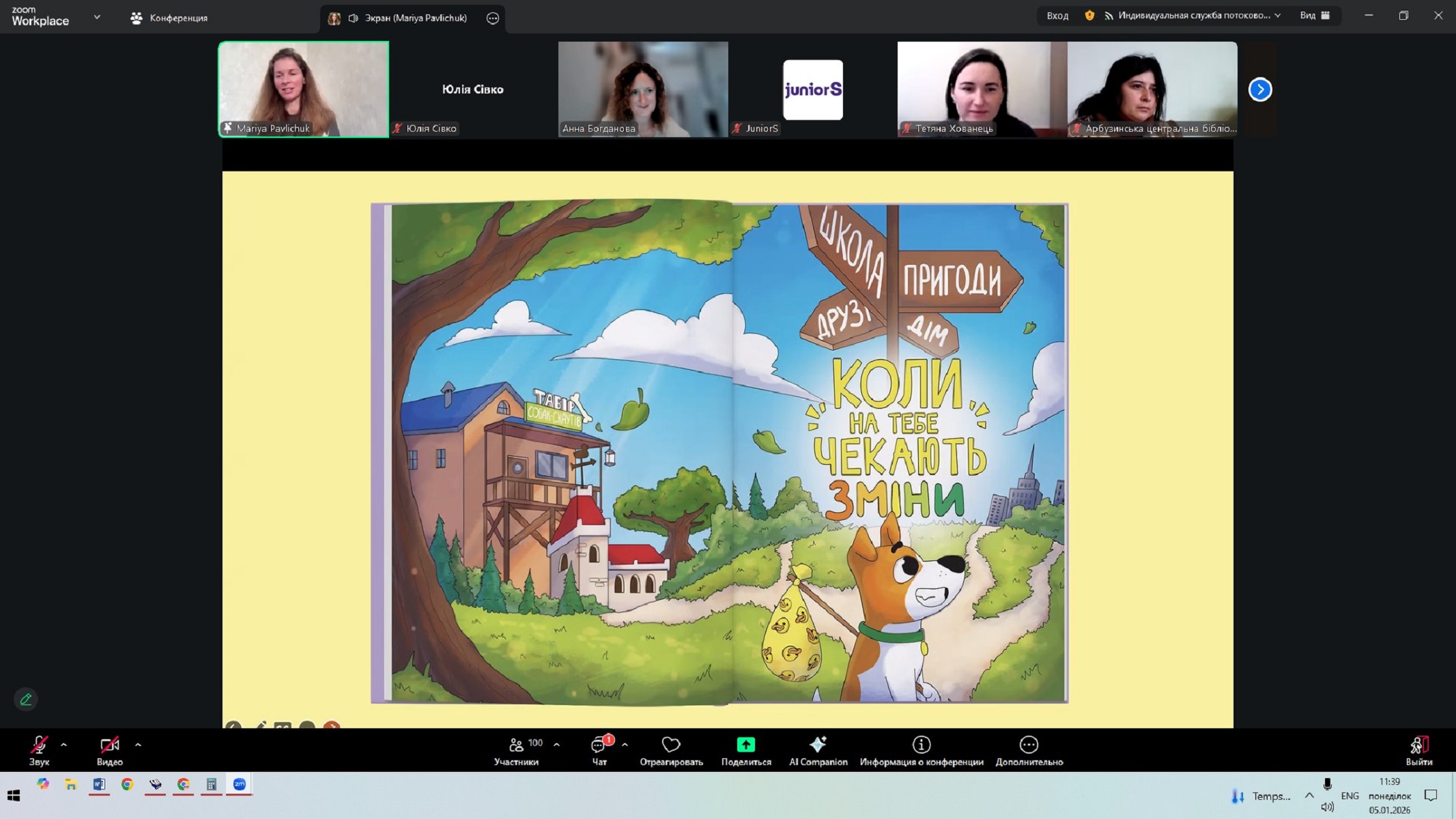This screenshot has width=1456, height=819.
Task: Click the green Share screen button
Action: click(745, 745)
